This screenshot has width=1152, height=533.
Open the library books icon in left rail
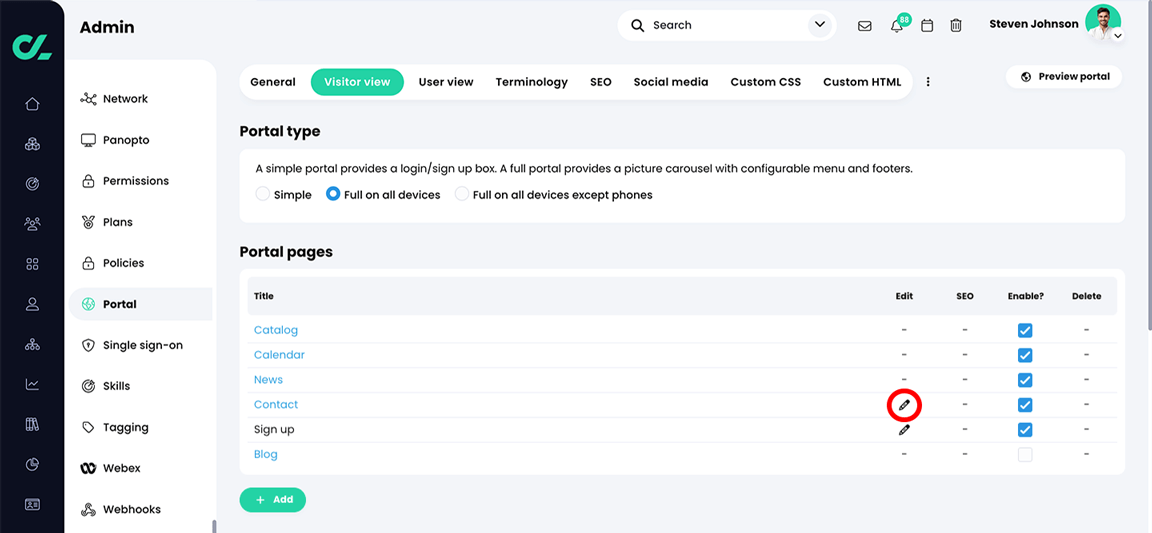point(32,424)
